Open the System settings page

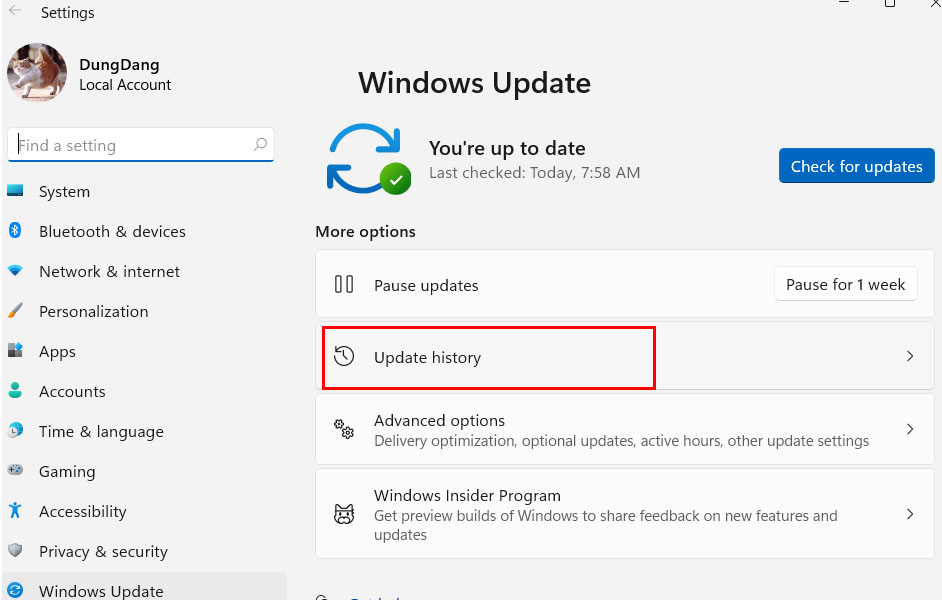click(64, 192)
